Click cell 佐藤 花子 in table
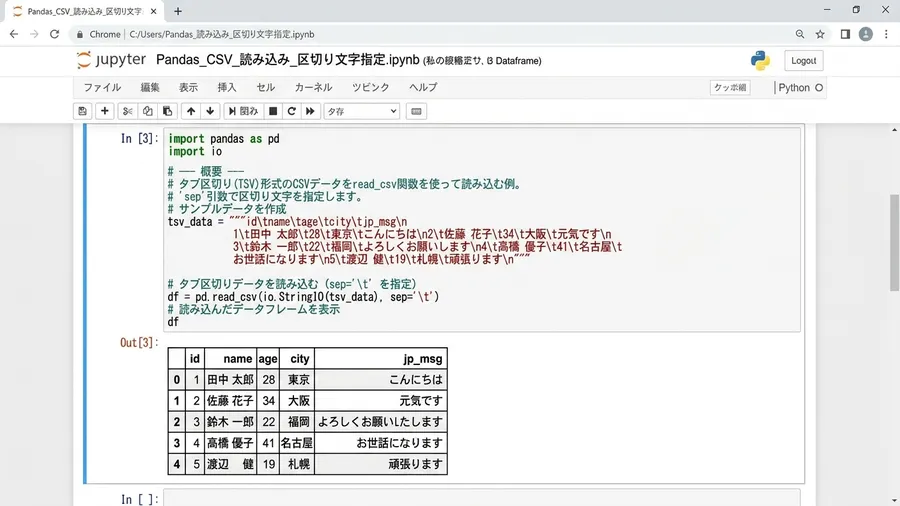 230,401
